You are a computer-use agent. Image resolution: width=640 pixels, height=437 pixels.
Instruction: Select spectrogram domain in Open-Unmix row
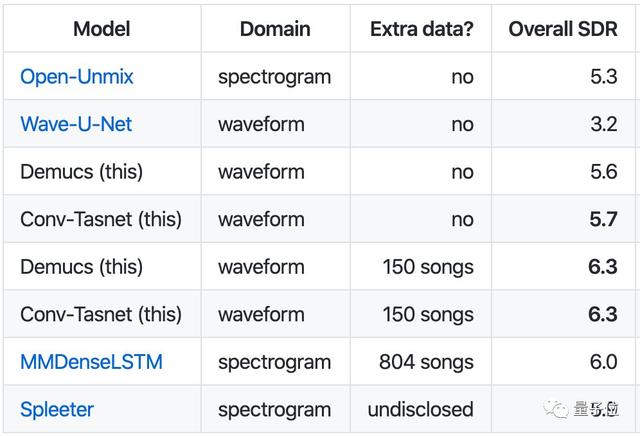(274, 76)
